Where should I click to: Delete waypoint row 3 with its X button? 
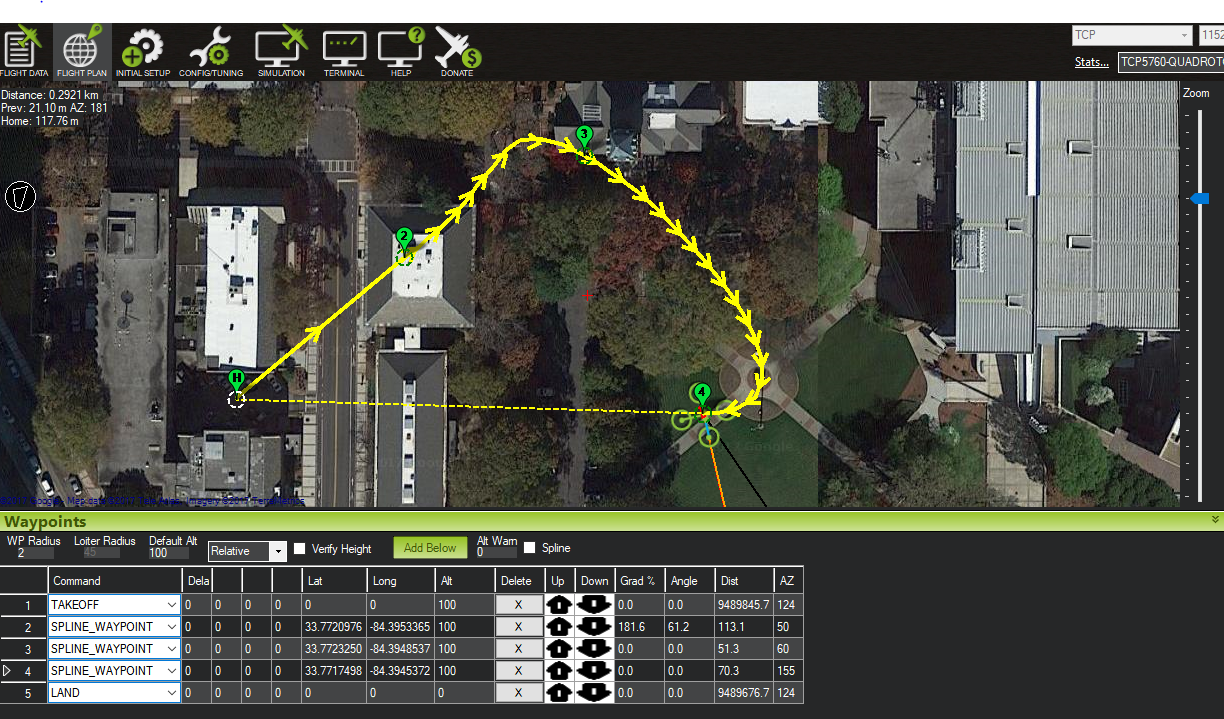(x=519, y=648)
